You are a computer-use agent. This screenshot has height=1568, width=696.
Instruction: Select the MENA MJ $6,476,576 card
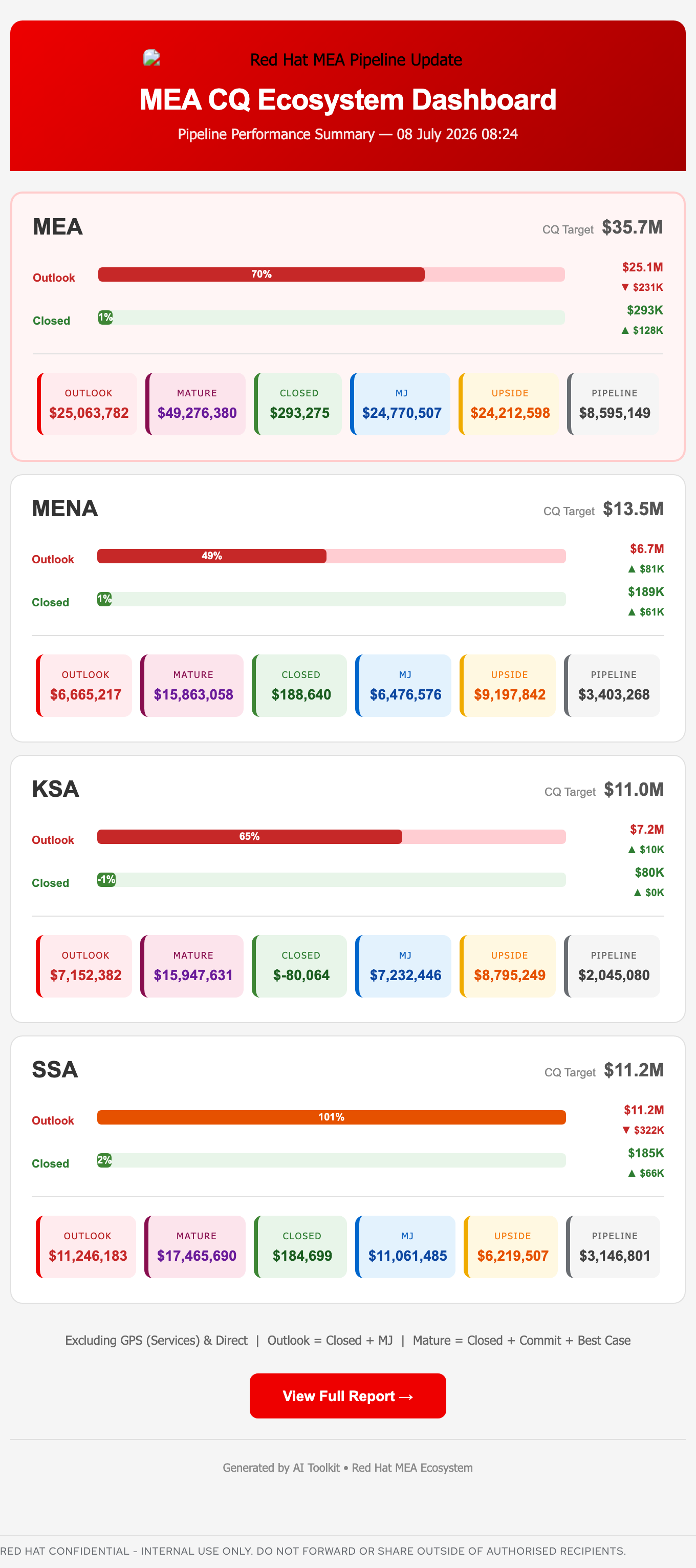pos(403,686)
